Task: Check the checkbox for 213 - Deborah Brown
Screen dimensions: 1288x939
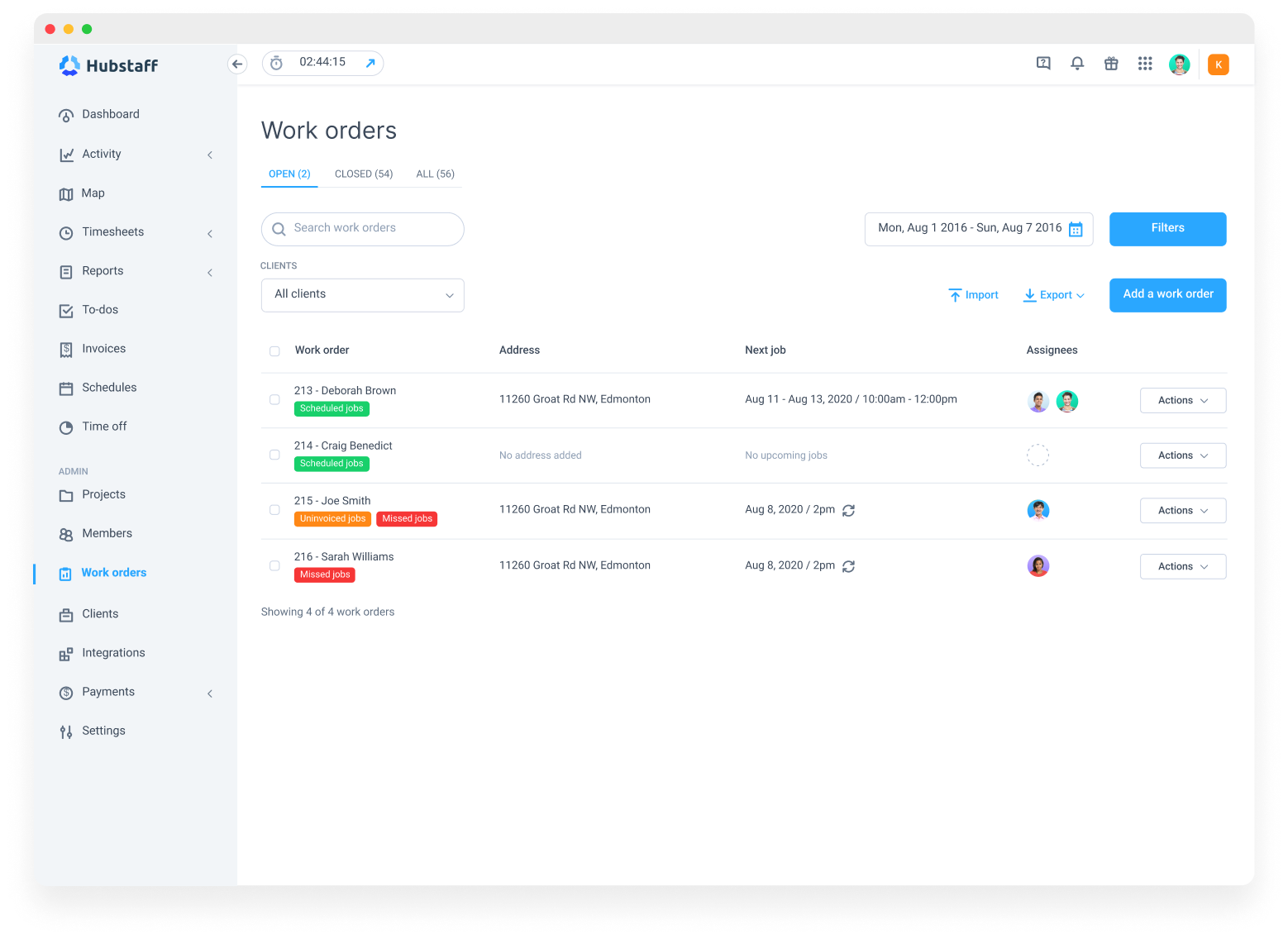Action: (x=274, y=399)
